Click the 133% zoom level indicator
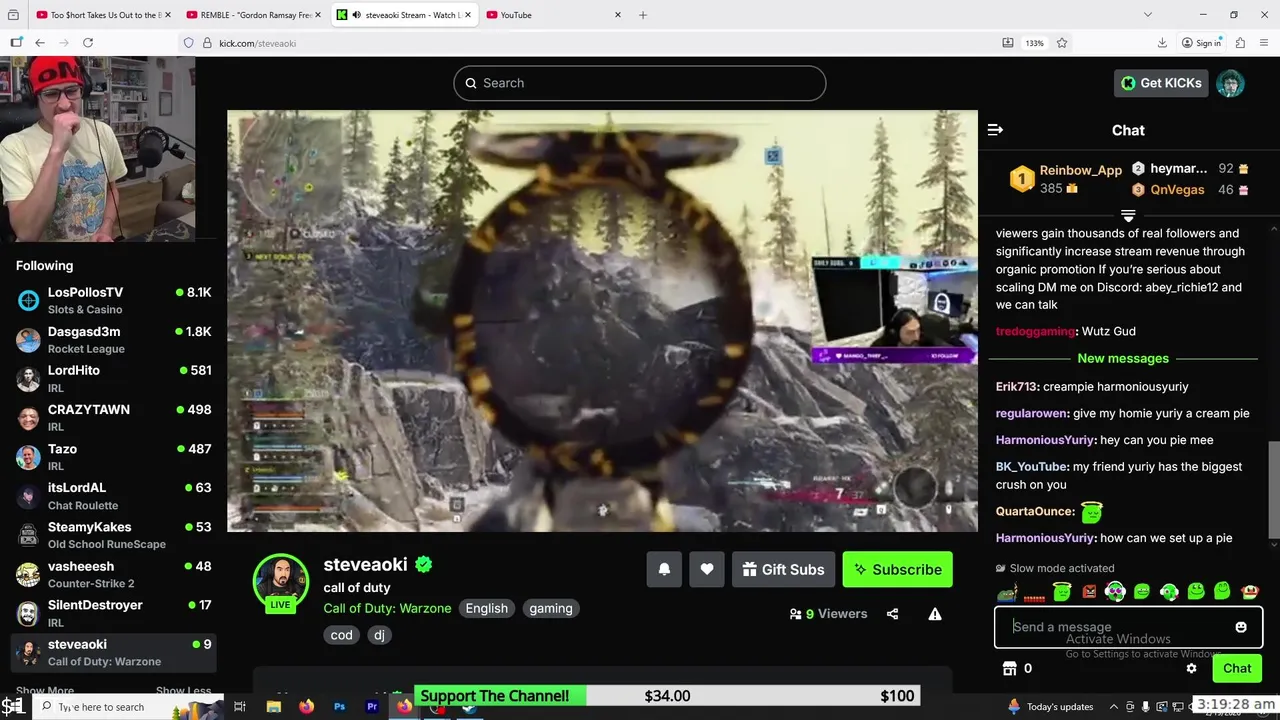The image size is (1280, 720). [1034, 43]
